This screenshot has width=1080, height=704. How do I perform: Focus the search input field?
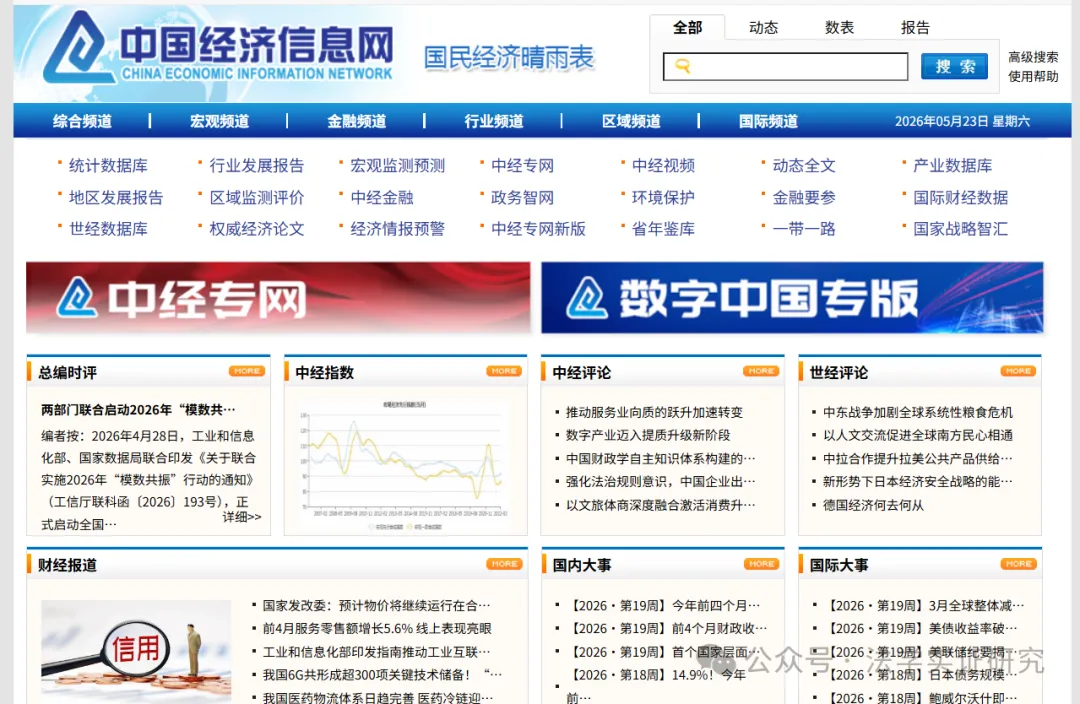click(785, 66)
